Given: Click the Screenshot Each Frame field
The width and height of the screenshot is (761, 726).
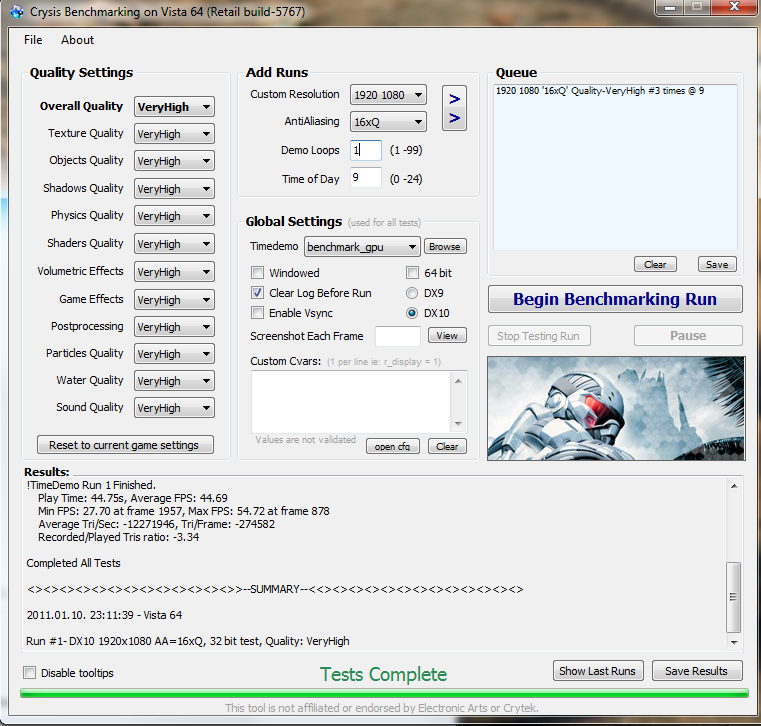Looking at the screenshot, I should tap(398, 336).
